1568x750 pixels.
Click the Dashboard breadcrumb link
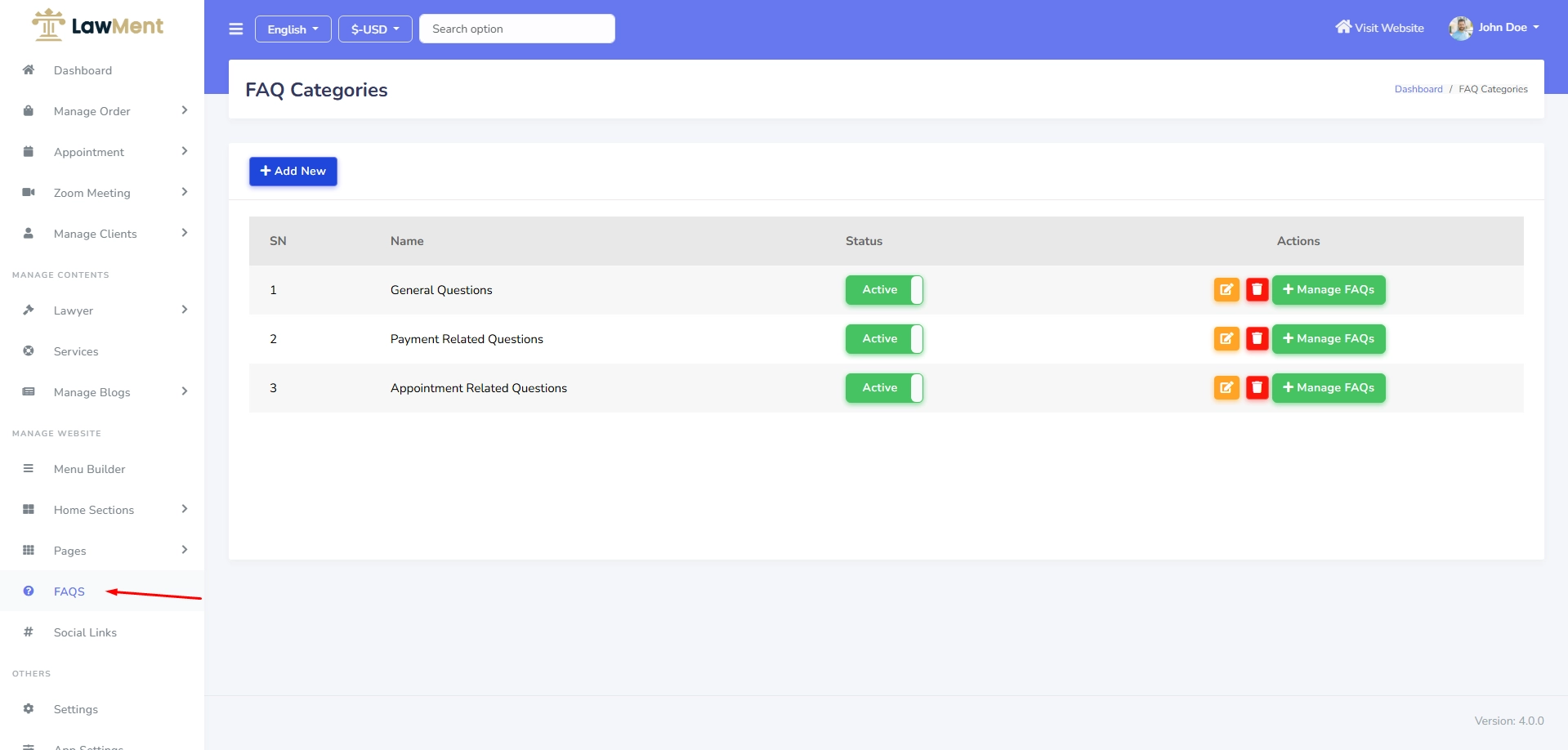(x=1418, y=89)
